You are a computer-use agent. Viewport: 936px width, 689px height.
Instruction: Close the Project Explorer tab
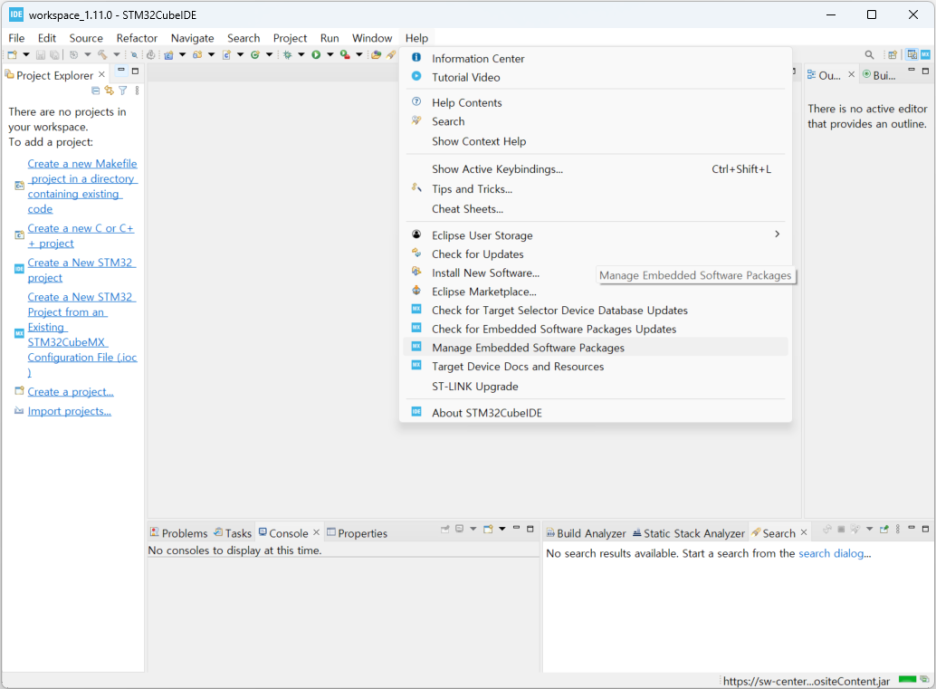pos(101,75)
